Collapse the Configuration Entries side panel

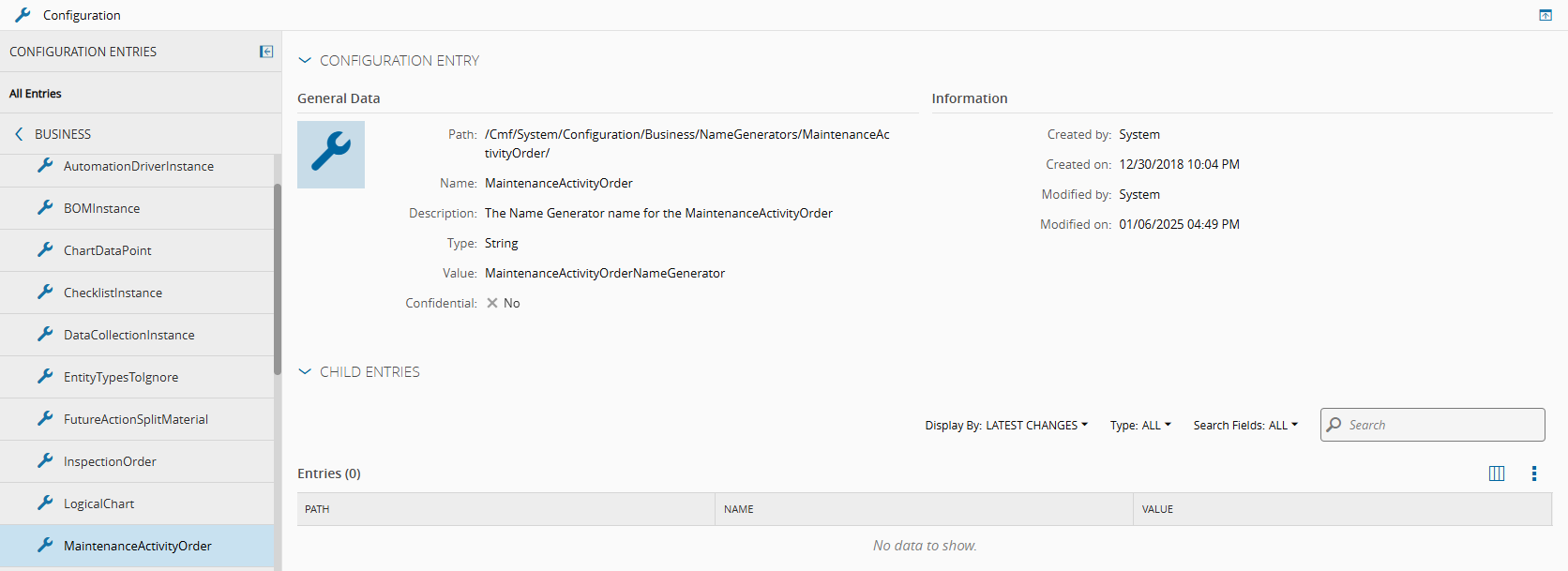click(x=266, y=52)
